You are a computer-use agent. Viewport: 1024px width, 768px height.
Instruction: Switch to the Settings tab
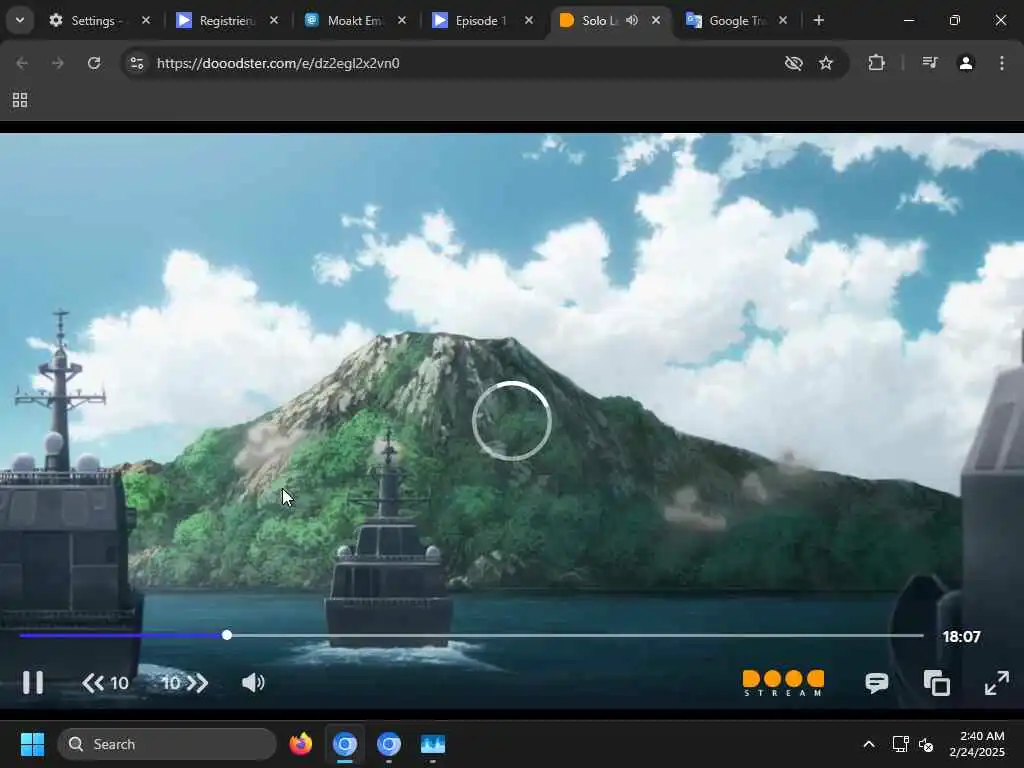(98, 21)
